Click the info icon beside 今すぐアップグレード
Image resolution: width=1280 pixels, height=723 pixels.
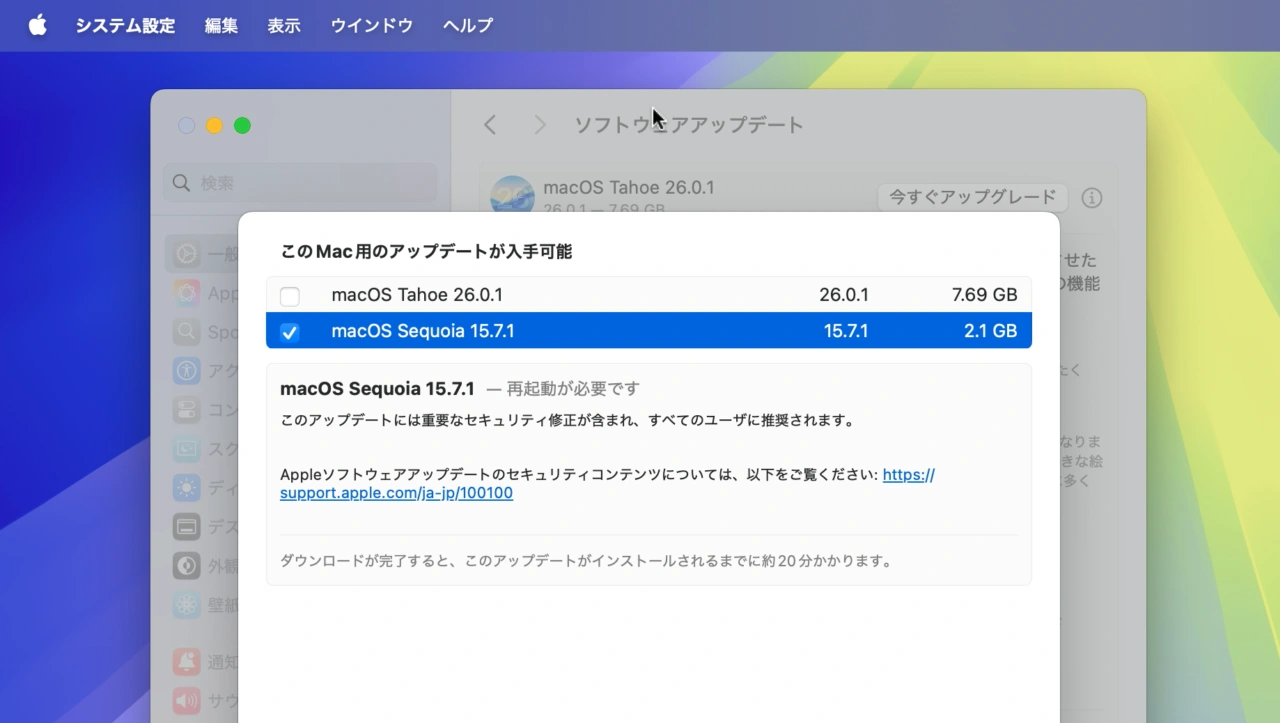click(x=1091, y=197)
